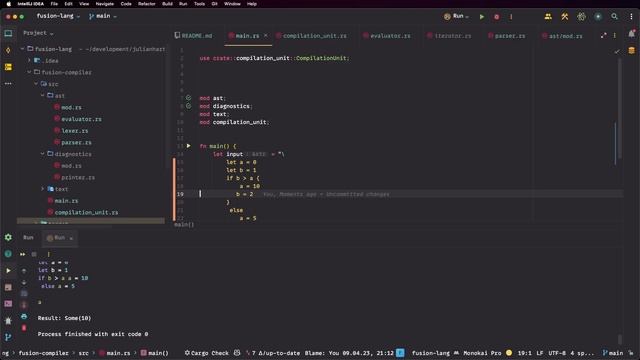Viewport: 640px width, 360px height.
Task: Click print icon in Run console gutter
Action: [x=24, y=316]
